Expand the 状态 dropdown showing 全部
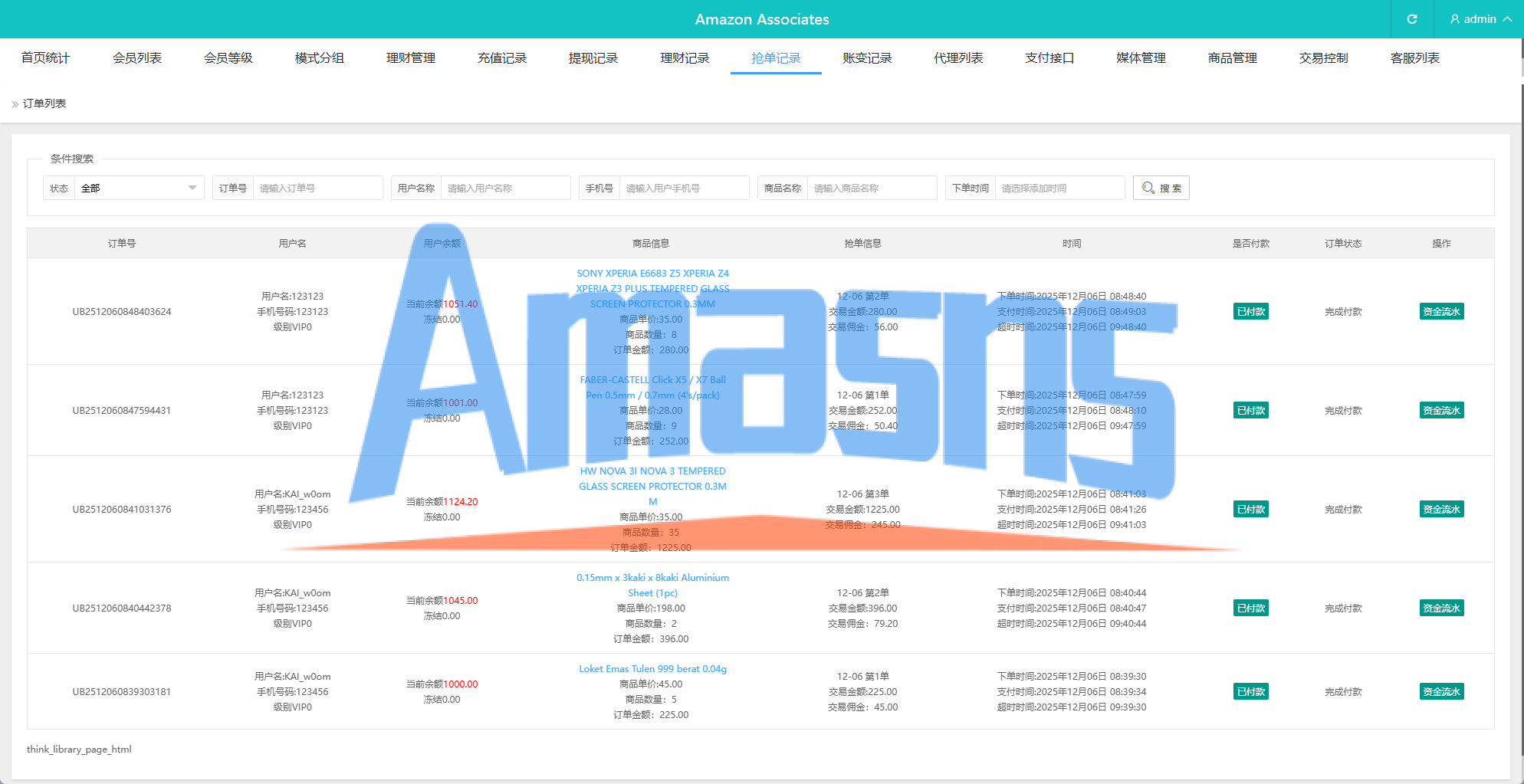1524x784 pixels. (139, 188)
